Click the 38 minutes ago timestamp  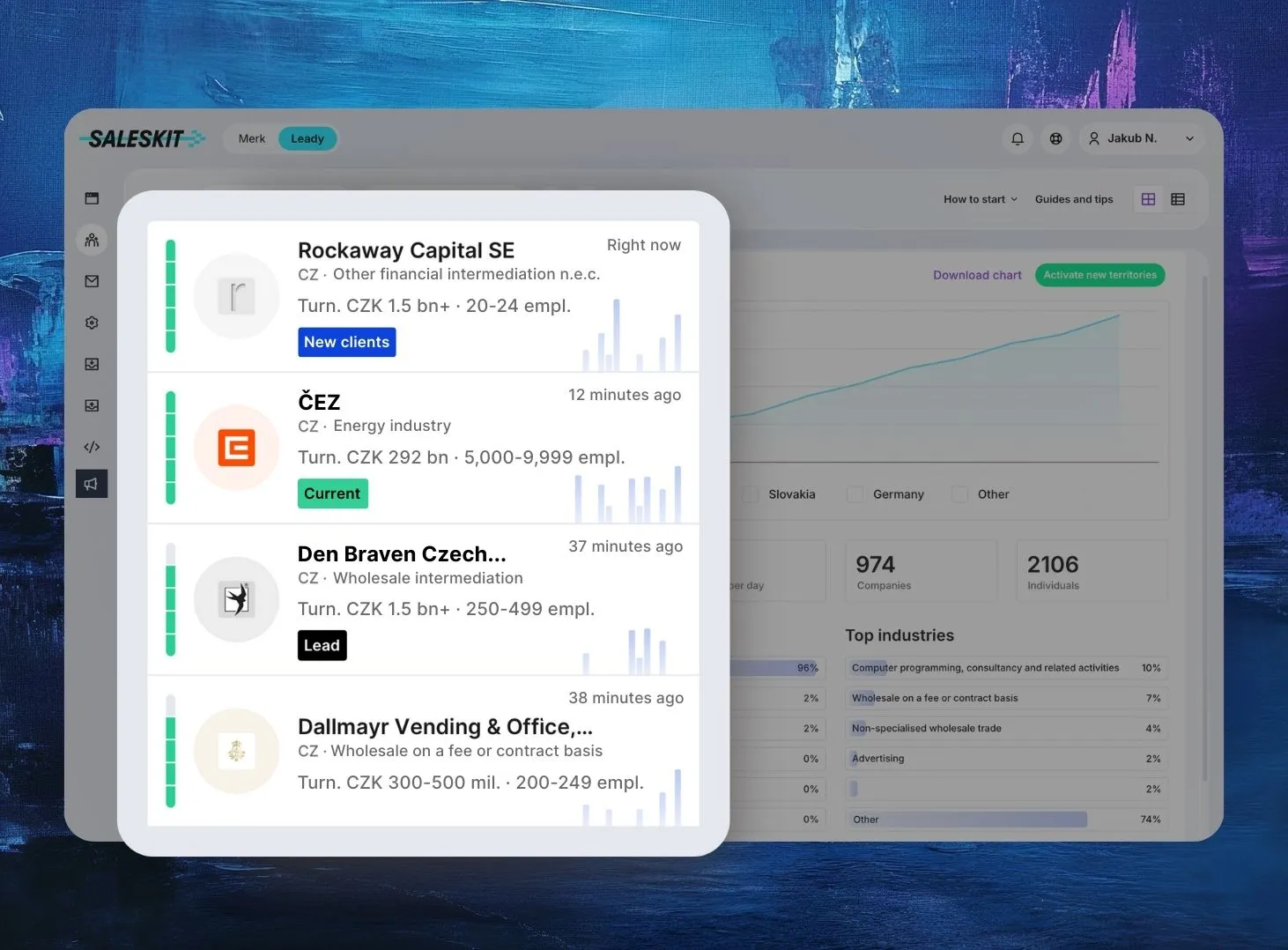625,698
